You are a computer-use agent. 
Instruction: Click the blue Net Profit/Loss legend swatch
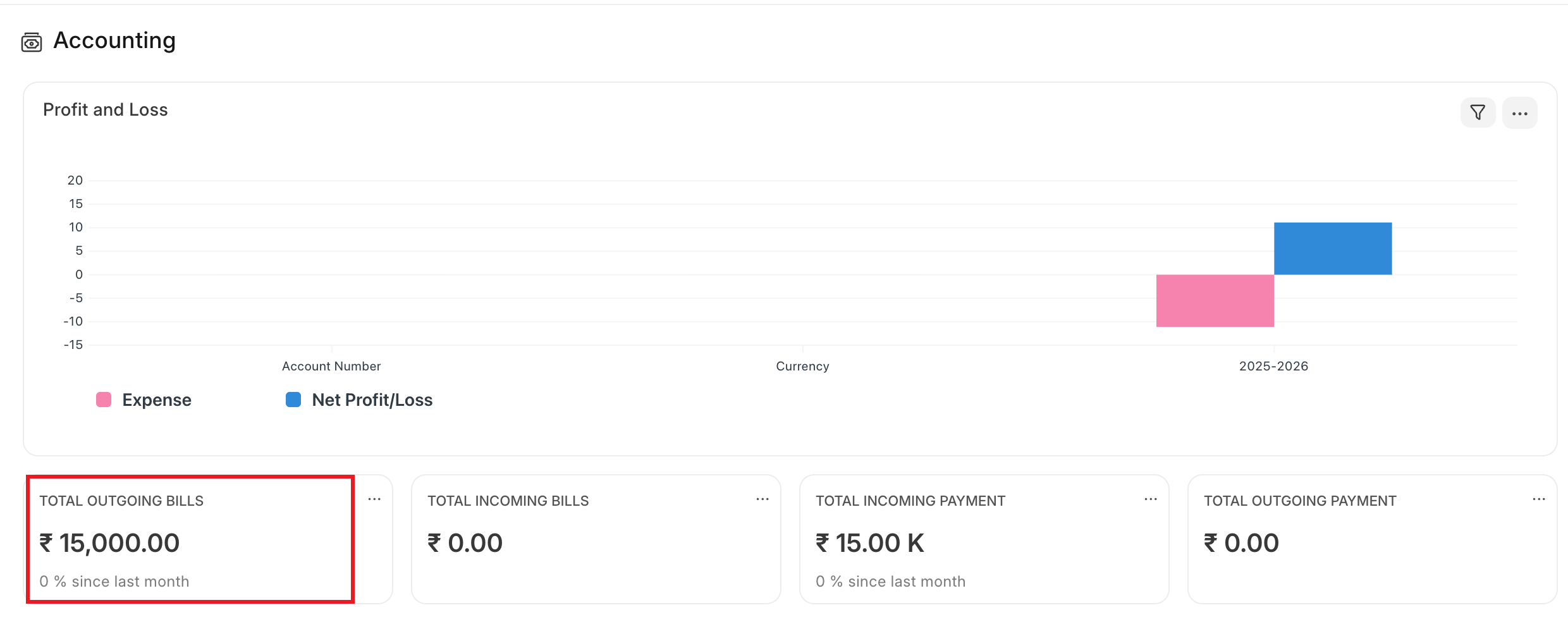[x=293, y=400]
